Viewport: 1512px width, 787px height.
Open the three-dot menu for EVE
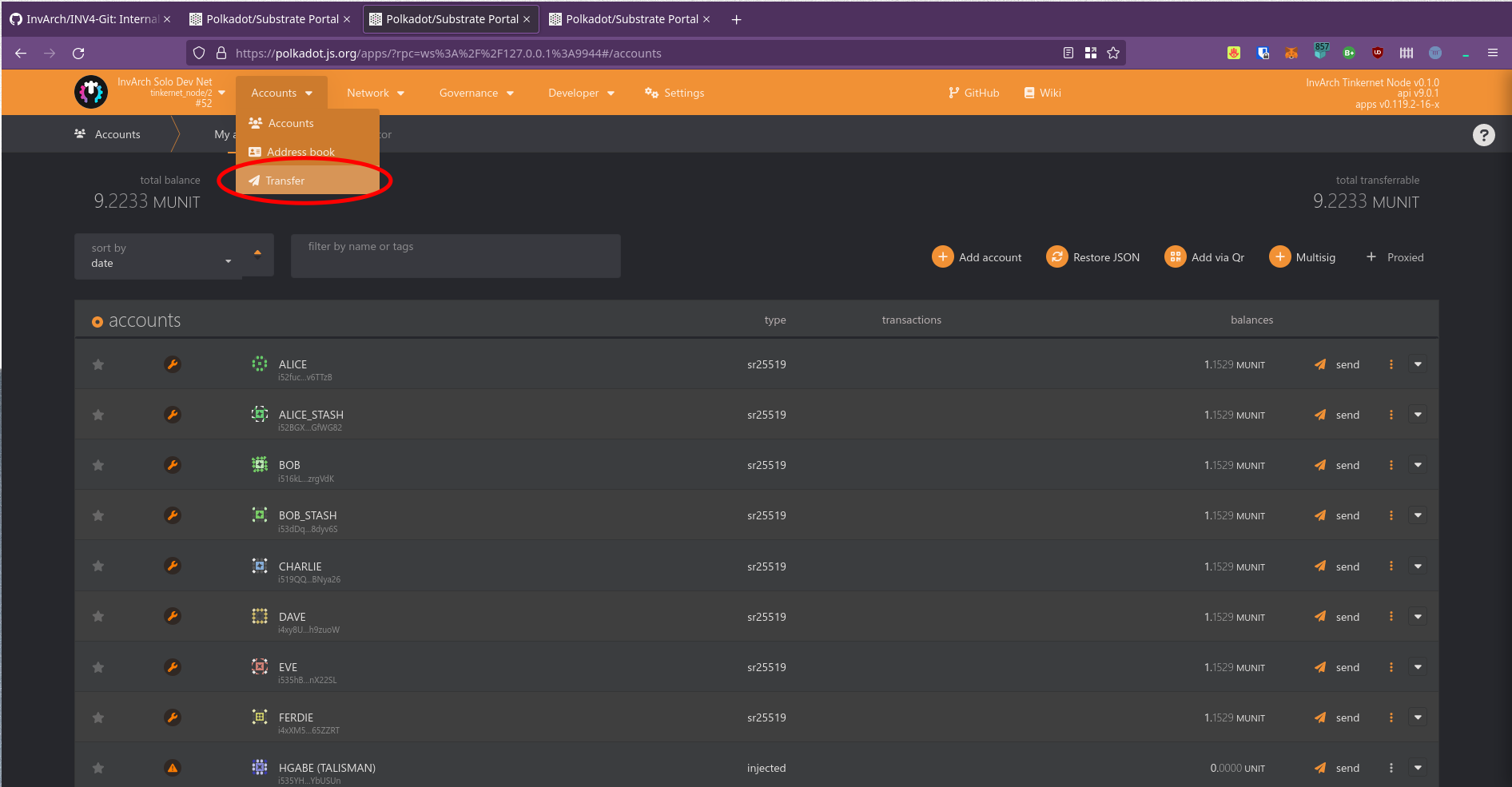point(1391,667)
